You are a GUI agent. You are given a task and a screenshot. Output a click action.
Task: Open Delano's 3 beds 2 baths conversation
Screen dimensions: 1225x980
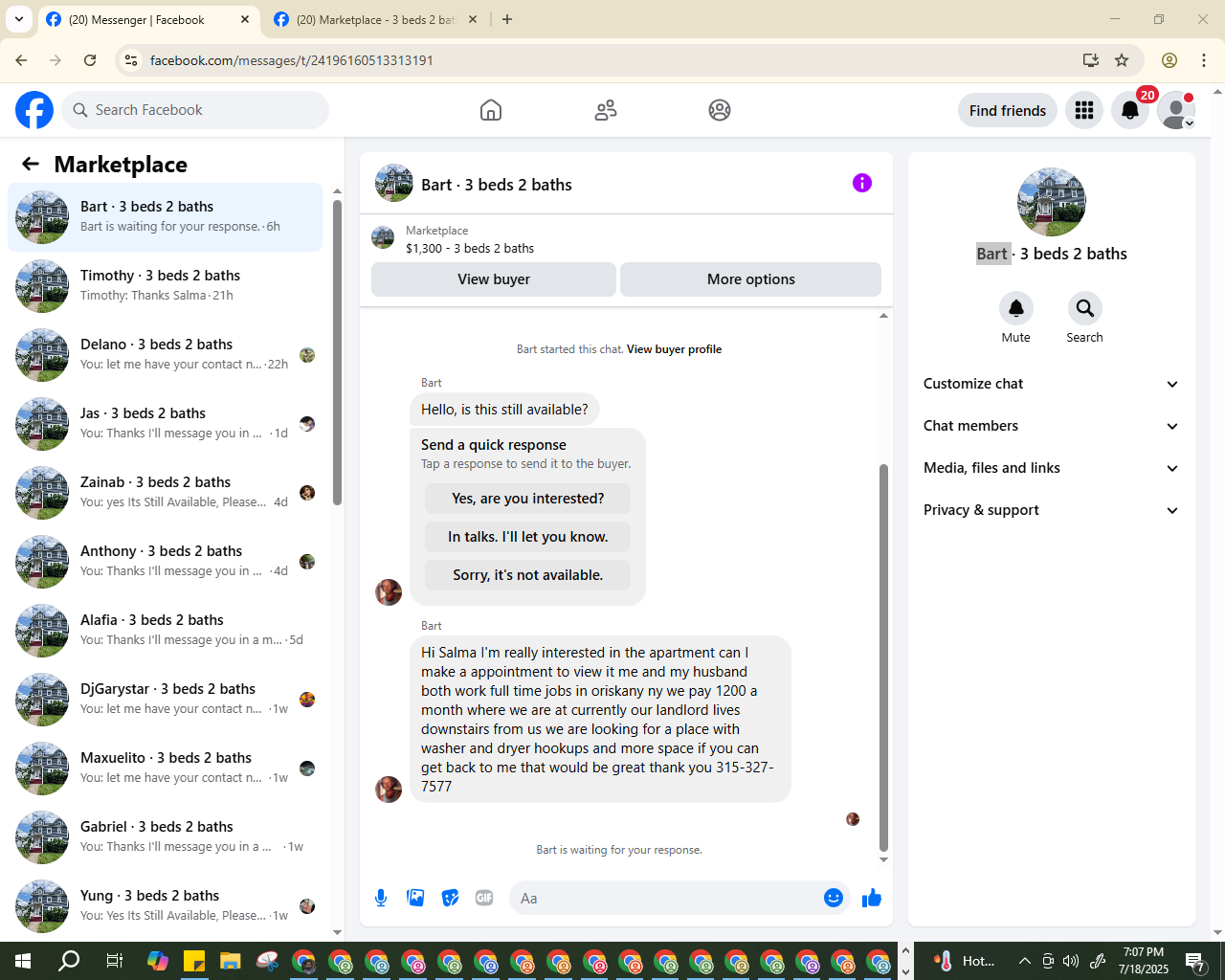(166, 355)
